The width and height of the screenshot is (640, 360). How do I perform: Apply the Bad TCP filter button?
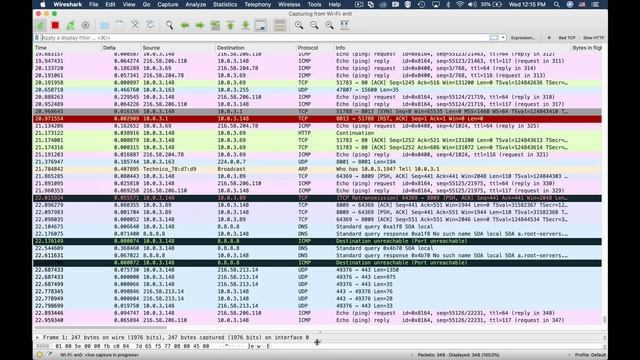(x=567, y=38)
